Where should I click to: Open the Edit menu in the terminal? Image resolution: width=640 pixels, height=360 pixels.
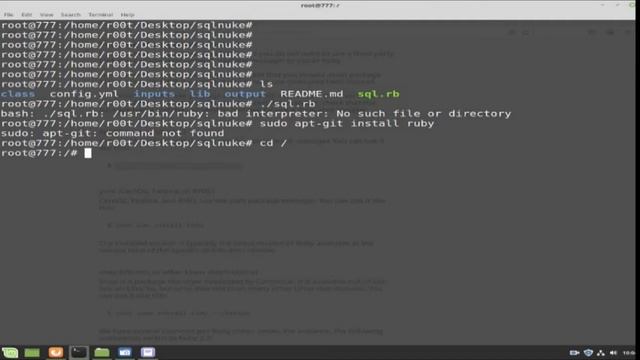point(27,15)
